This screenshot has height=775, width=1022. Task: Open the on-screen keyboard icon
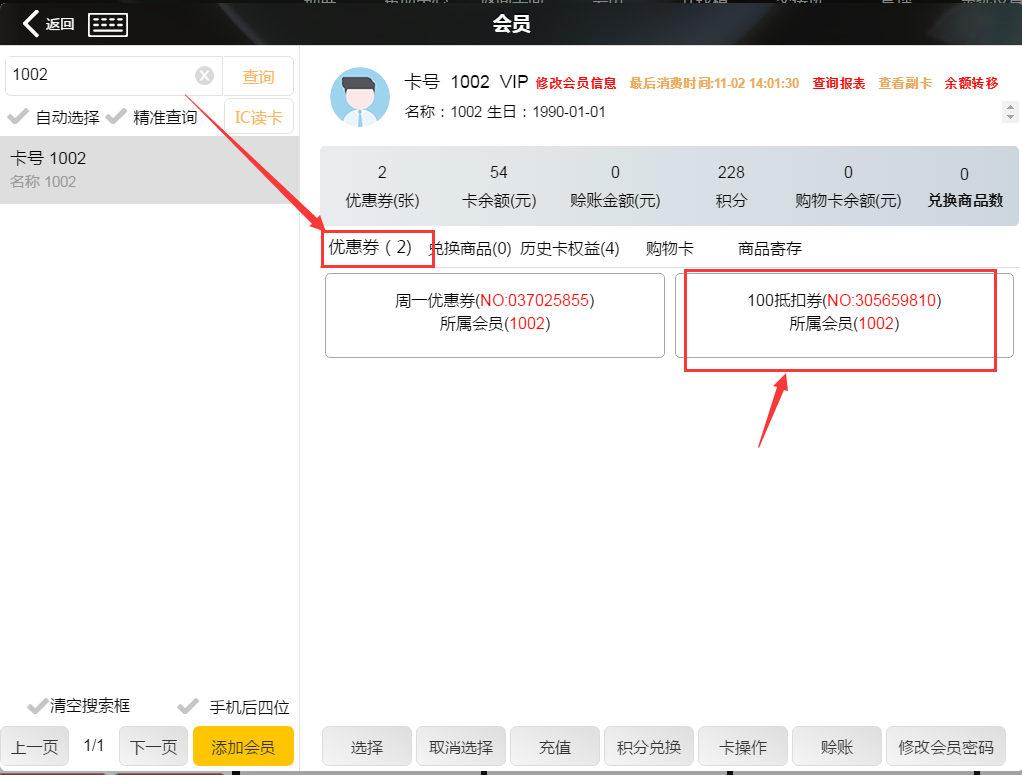108,25
